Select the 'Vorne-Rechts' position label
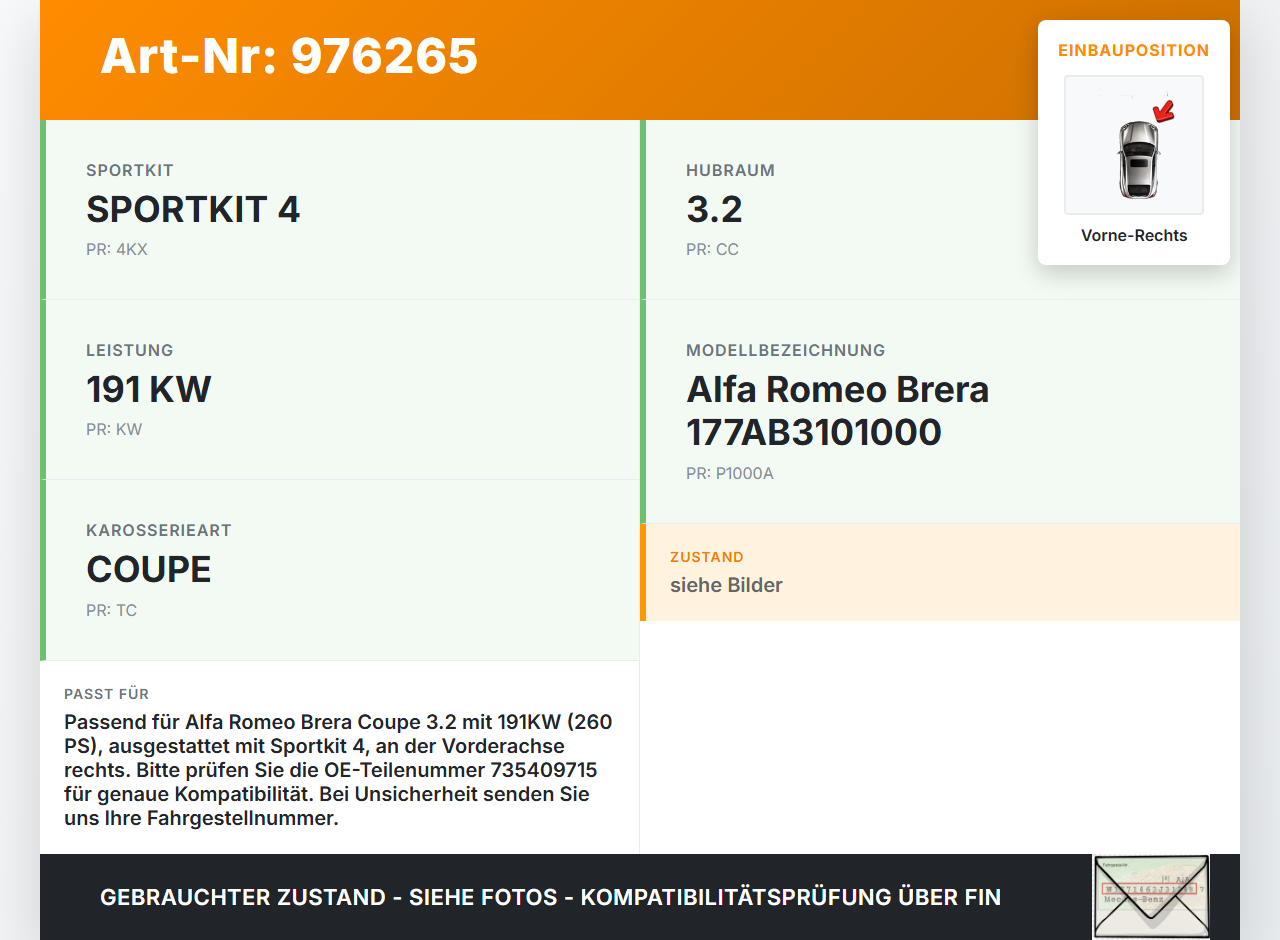 (1133, 235)
